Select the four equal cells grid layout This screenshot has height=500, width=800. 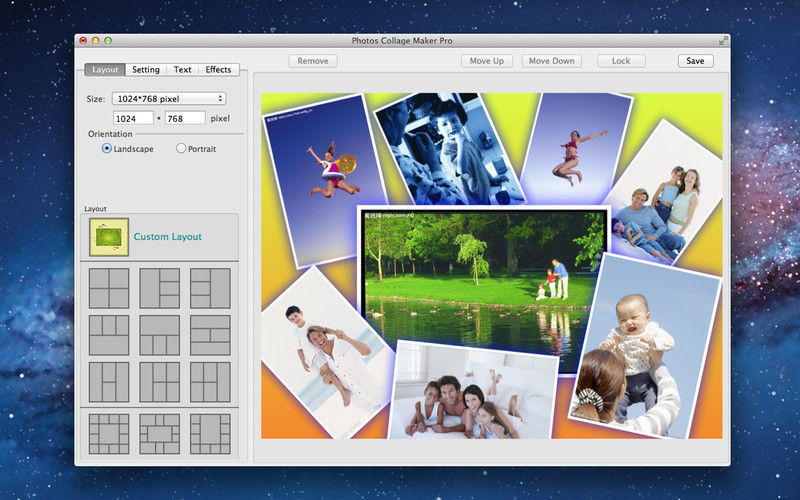click(x=109, y=288)
